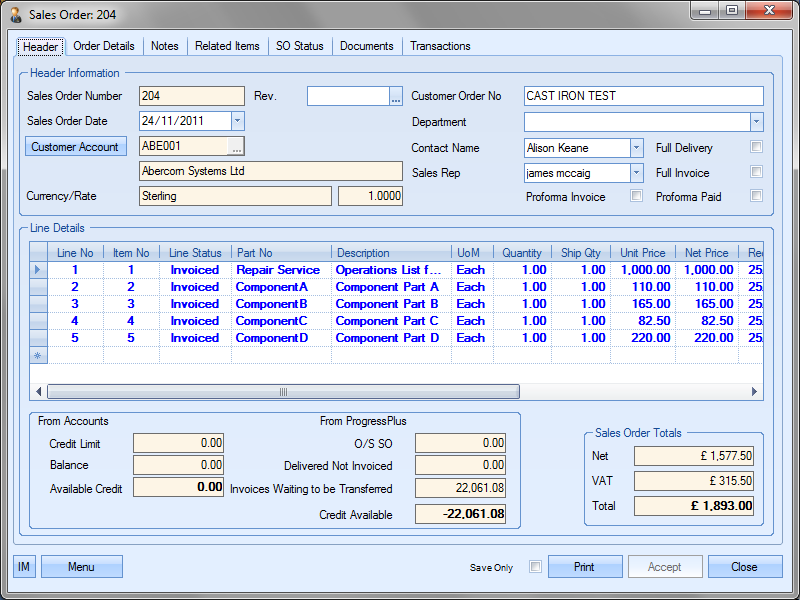The height and width of the screenshot is (600, 800).
Task: Click the new row asterisk marker in grid
Action: (39, 355)
